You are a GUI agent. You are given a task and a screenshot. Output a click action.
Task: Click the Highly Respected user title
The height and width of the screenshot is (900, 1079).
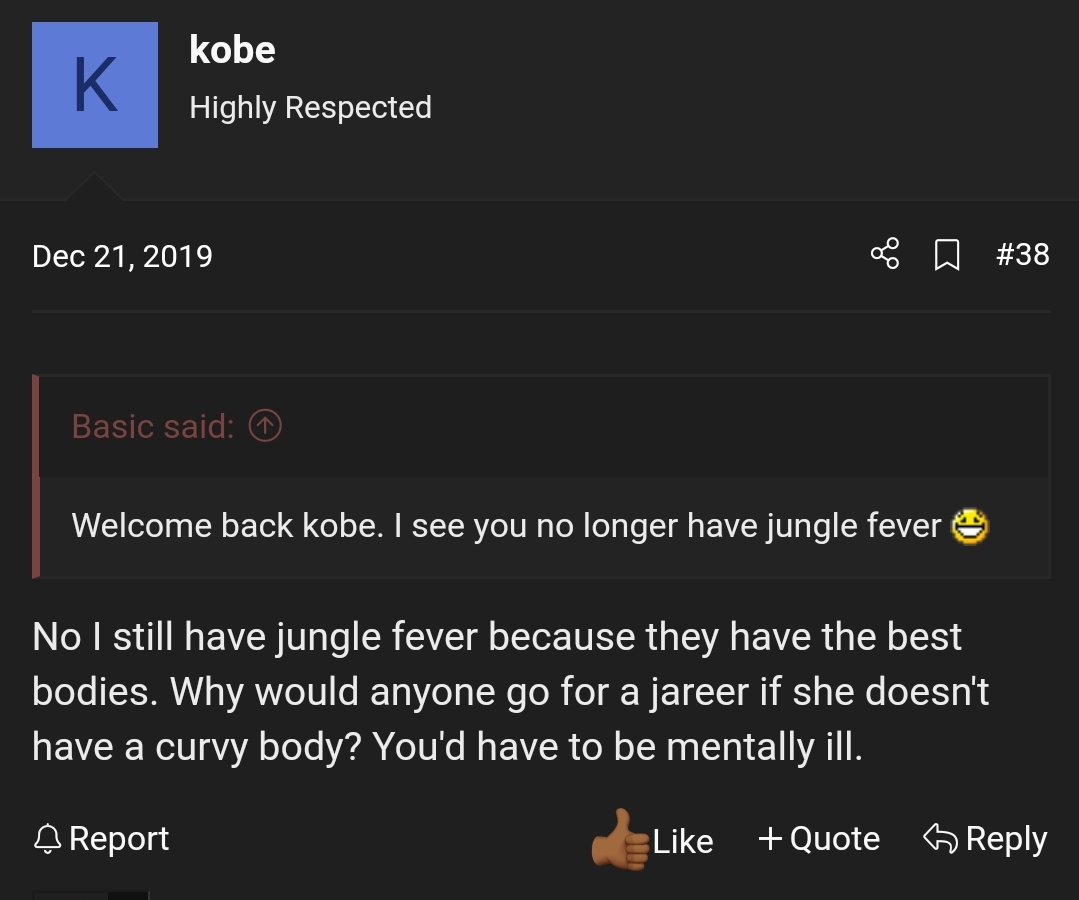pos(310,107)
